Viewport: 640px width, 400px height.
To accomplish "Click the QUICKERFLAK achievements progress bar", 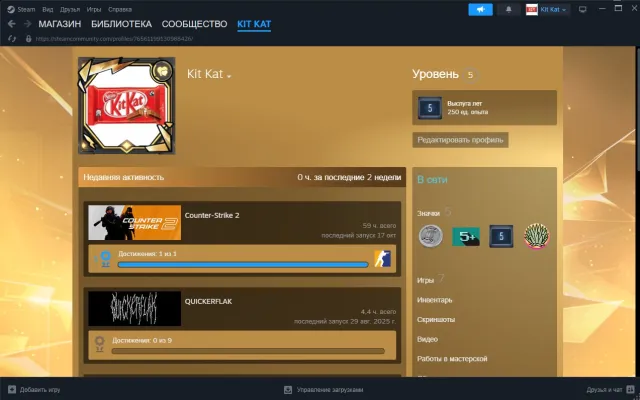I will click(x=248, y=351).
